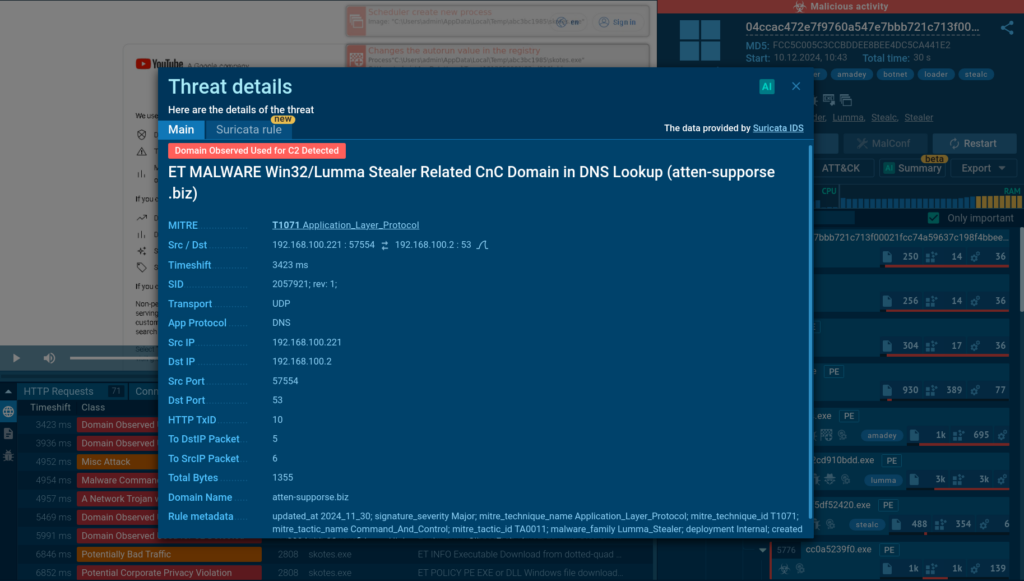Click the AI badge in Threat details
The image size is (1024, 581).
coord(767,86)
